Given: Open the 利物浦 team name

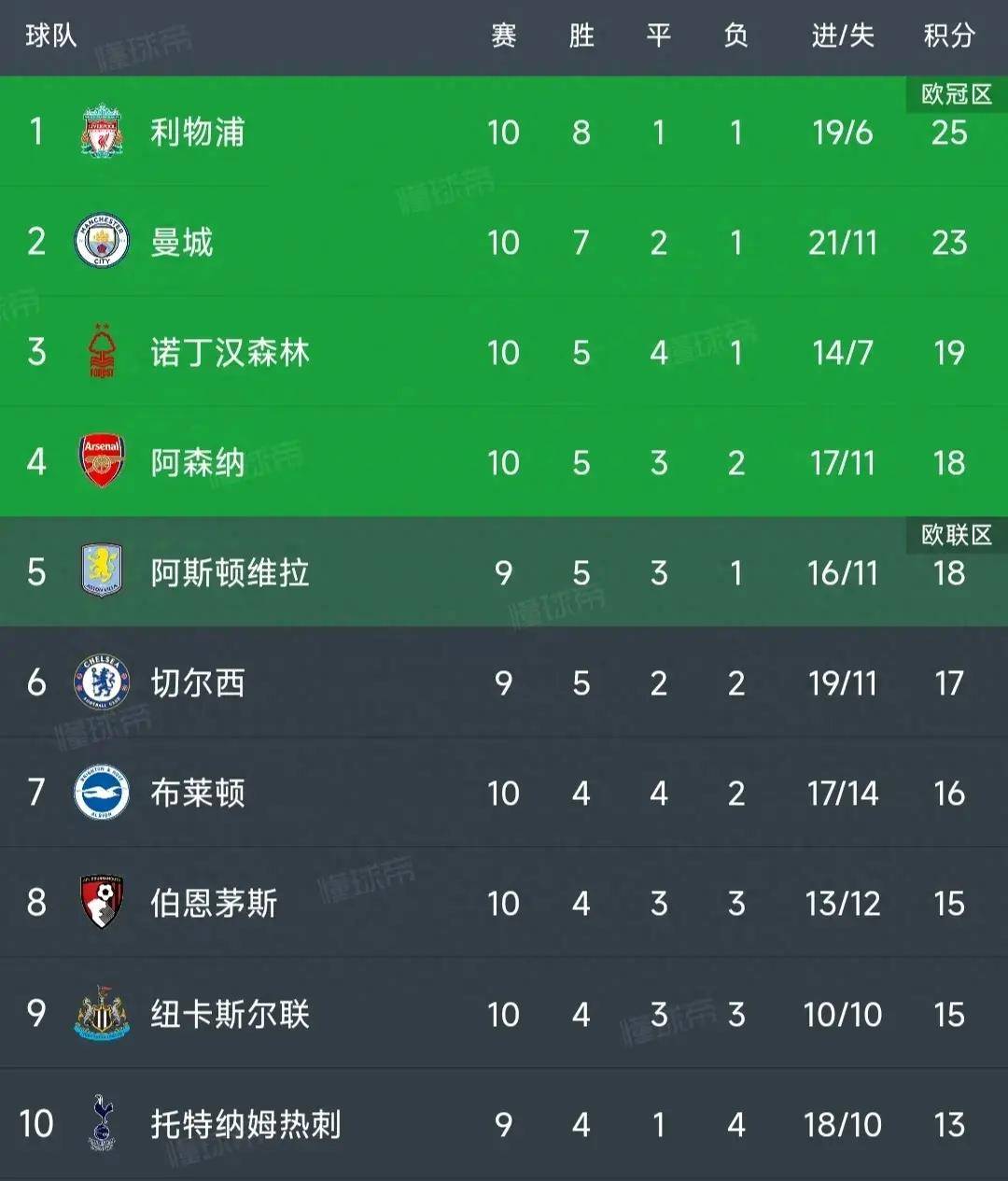Looking at the screenshot, I should point(198,132).
